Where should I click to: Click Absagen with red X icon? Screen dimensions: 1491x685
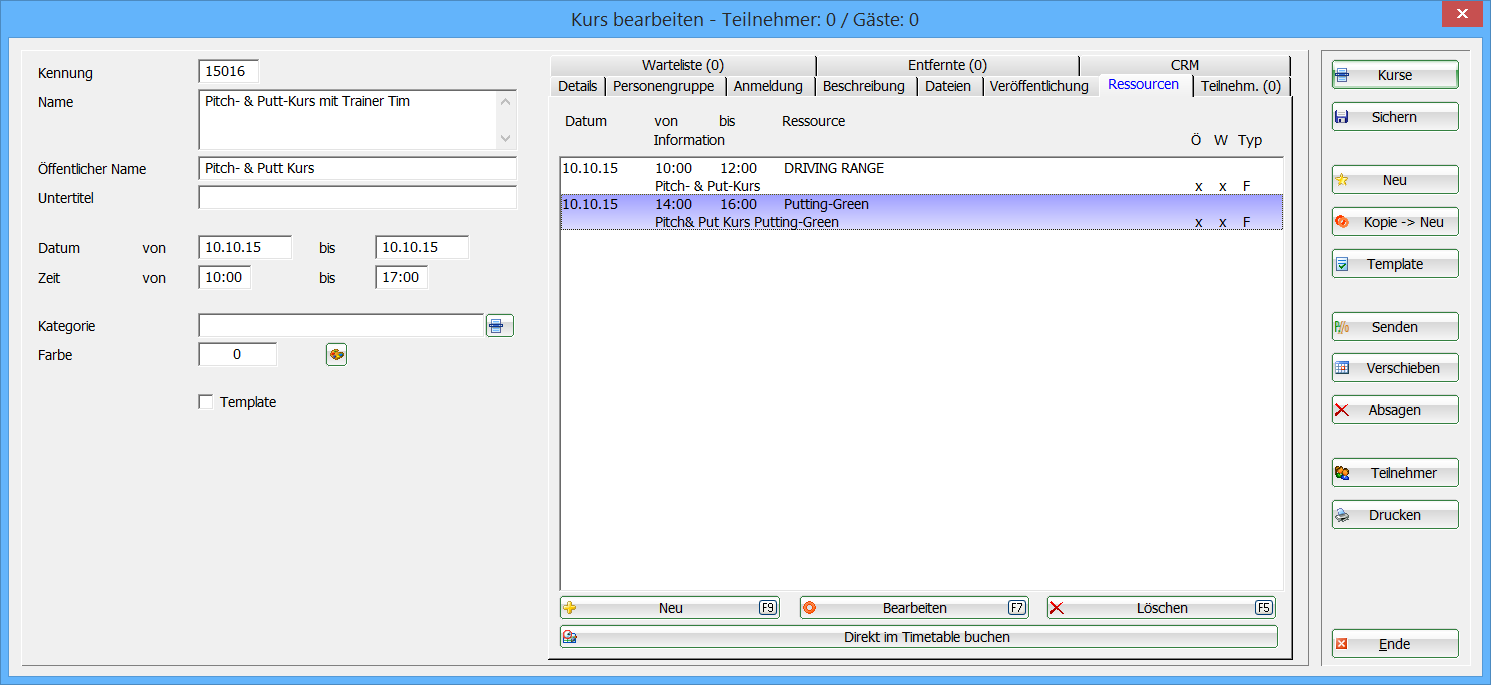[1394, 410]
